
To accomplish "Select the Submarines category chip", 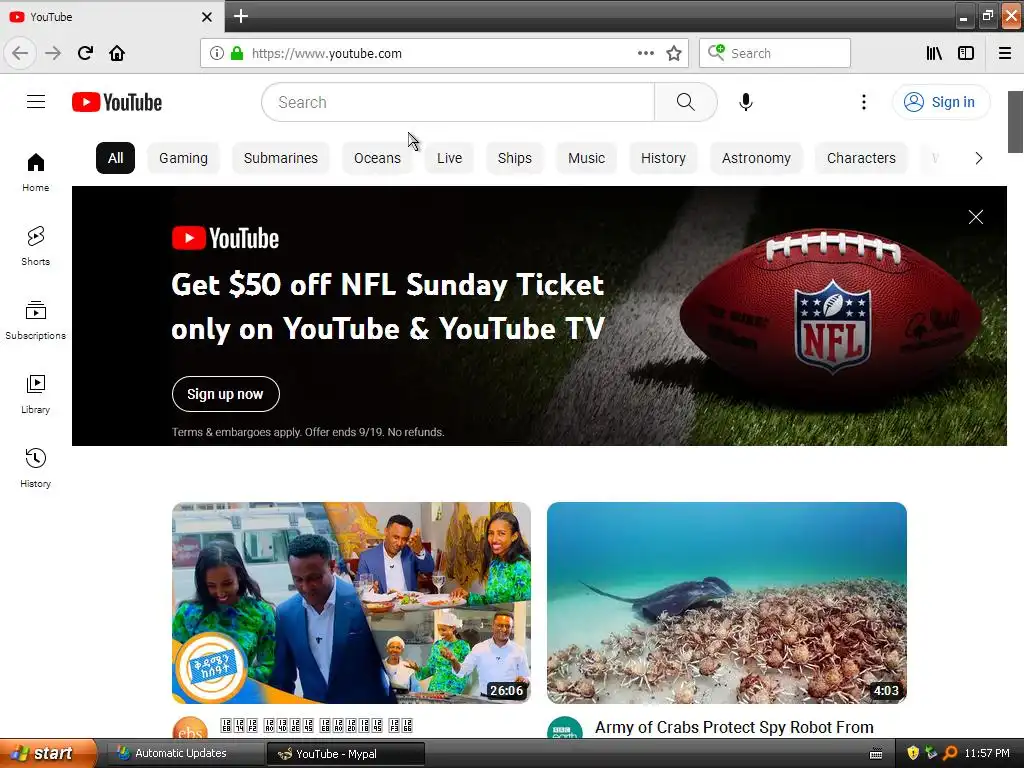I will pos(281,158).
